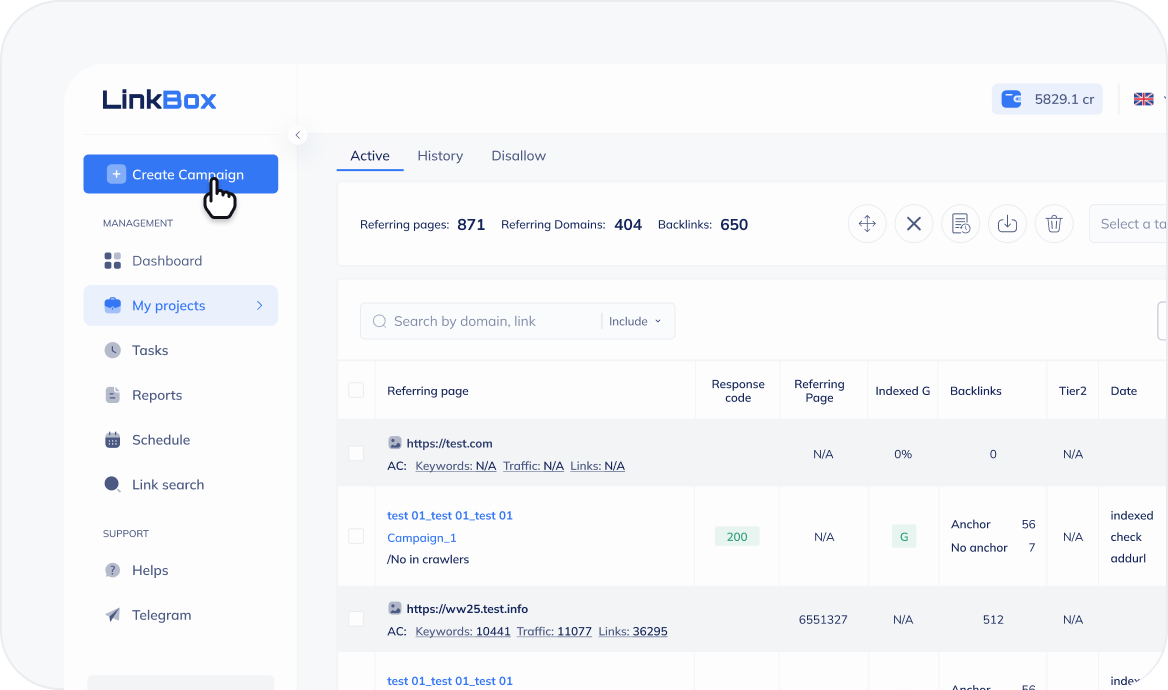This screenshot has width=1168, height=690.
Task: Click the search magnifier icon in field
Action: coord(379,321)
